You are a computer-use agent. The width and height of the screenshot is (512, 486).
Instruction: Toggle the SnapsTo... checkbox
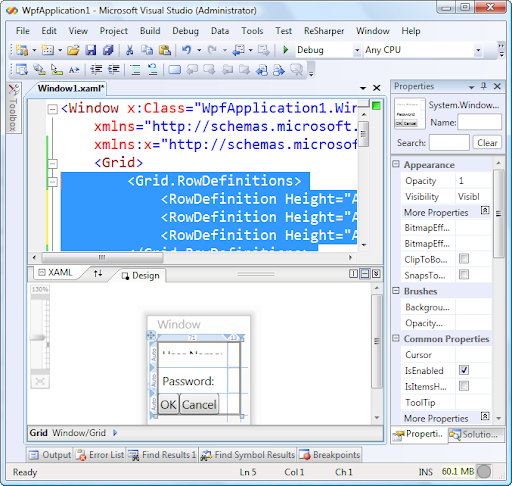[x=464, y=275]
